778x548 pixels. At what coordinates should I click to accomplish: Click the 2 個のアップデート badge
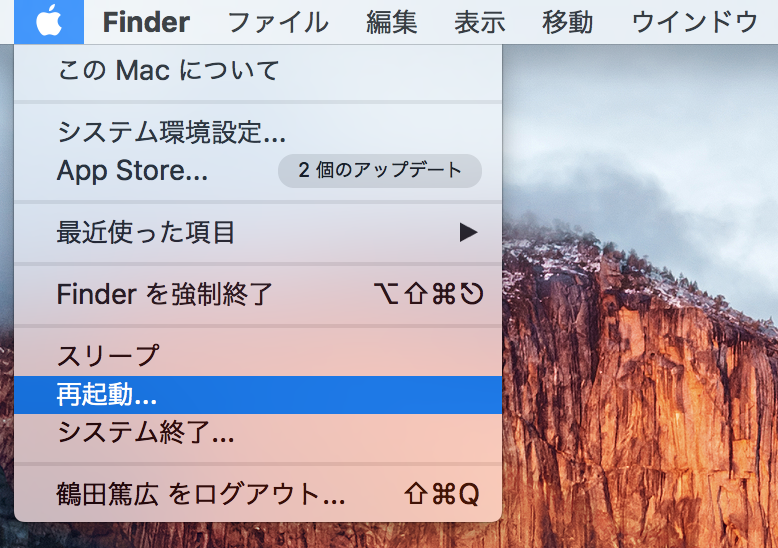click(x=380, y=170)
